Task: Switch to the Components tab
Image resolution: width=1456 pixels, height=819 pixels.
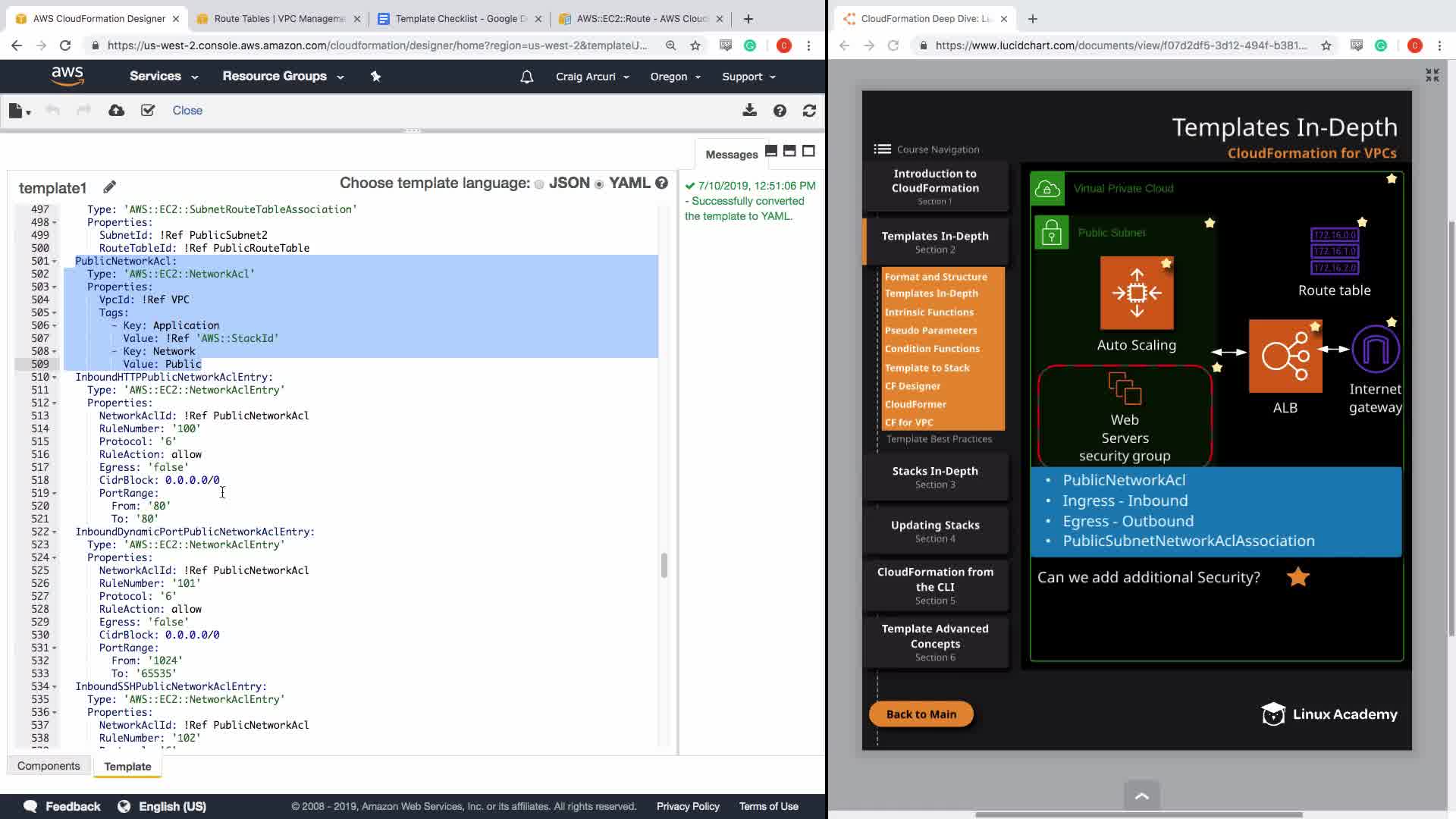Action: click(49, 766)
